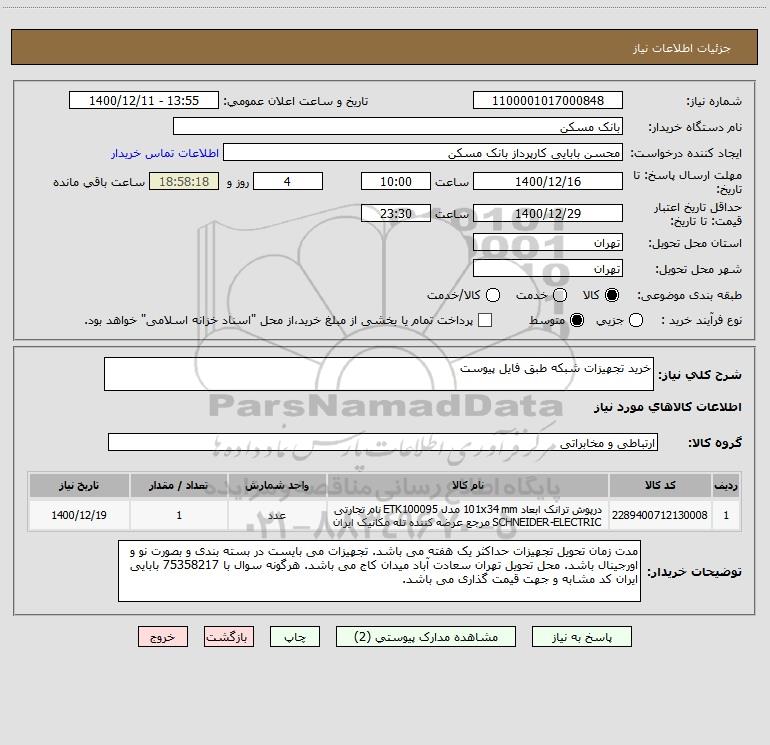
Task: Click the پاسخ به نیاز button
Action: pos(582,637)
